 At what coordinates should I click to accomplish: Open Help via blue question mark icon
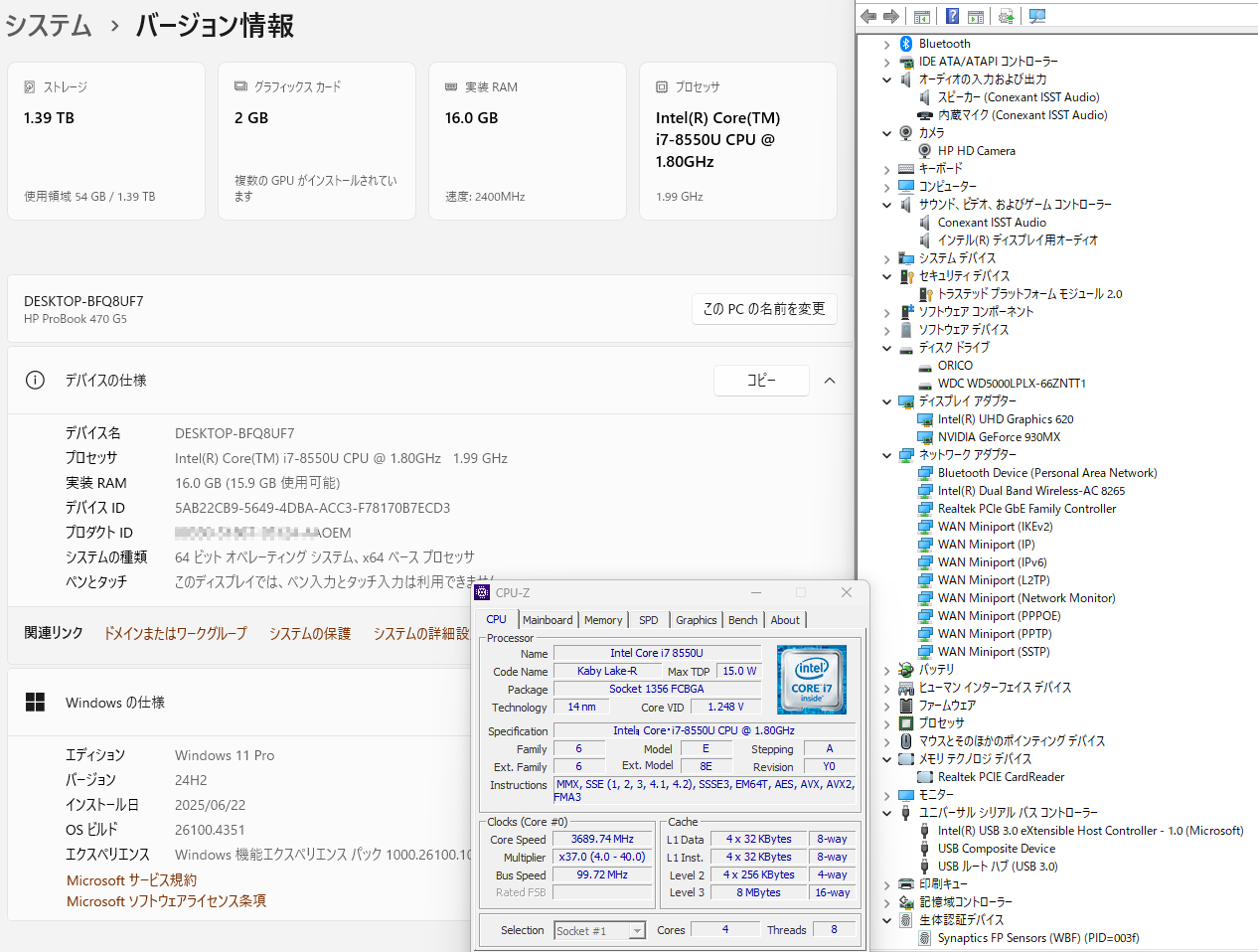[952, 16]
